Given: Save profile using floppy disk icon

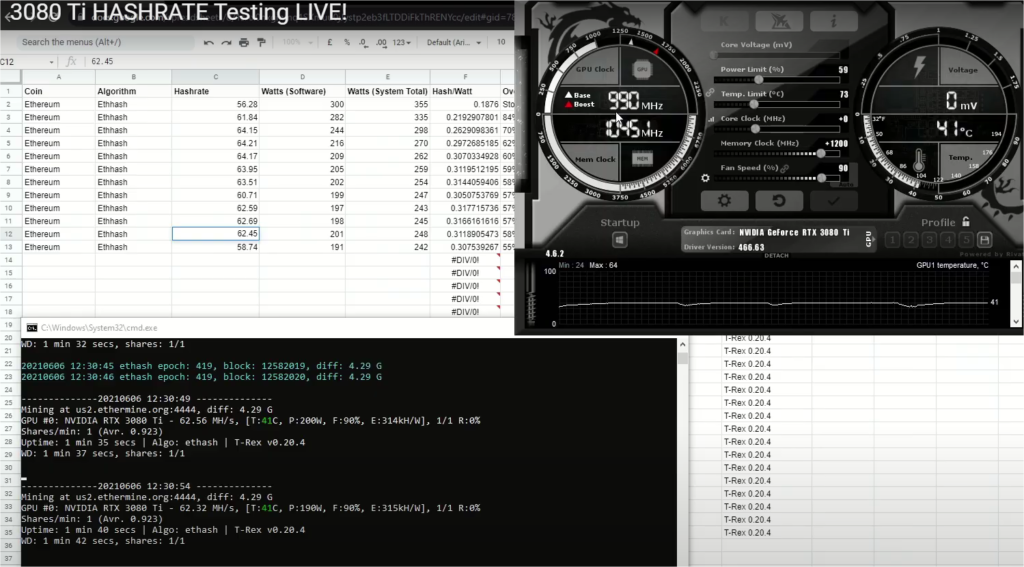Looking at the screenshot, I should (985, 240).
